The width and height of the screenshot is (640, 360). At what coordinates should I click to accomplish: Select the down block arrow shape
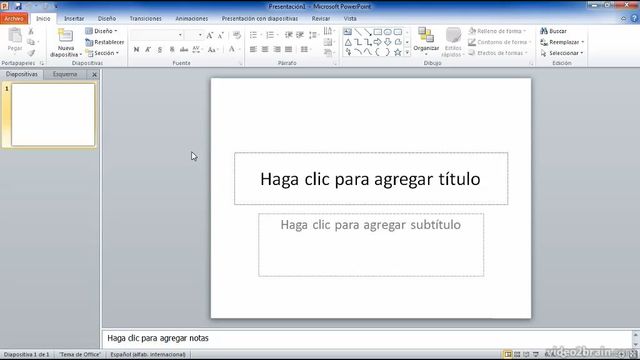(387, 42)
